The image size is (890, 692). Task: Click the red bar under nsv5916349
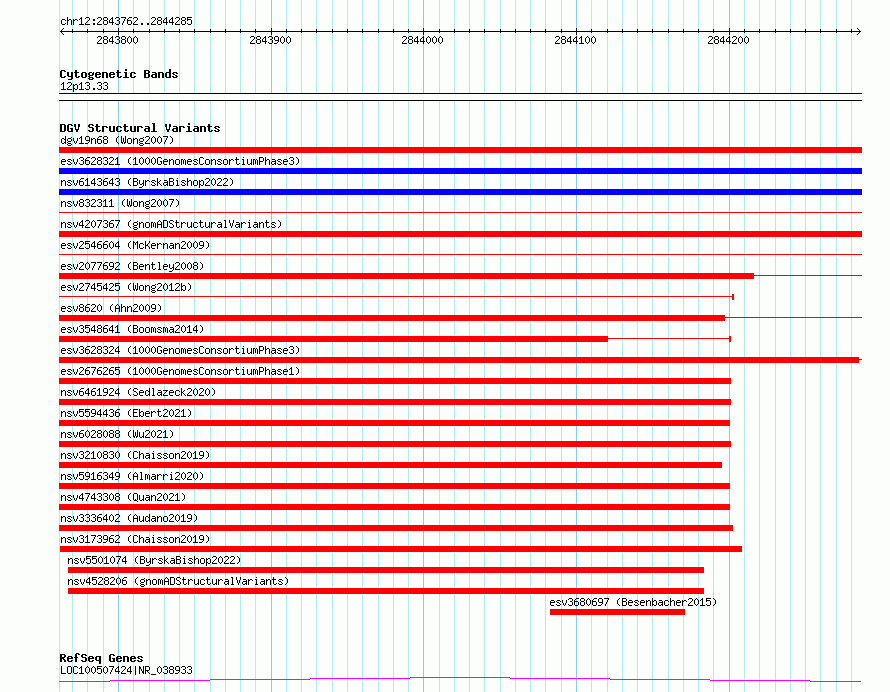(394, 486)
